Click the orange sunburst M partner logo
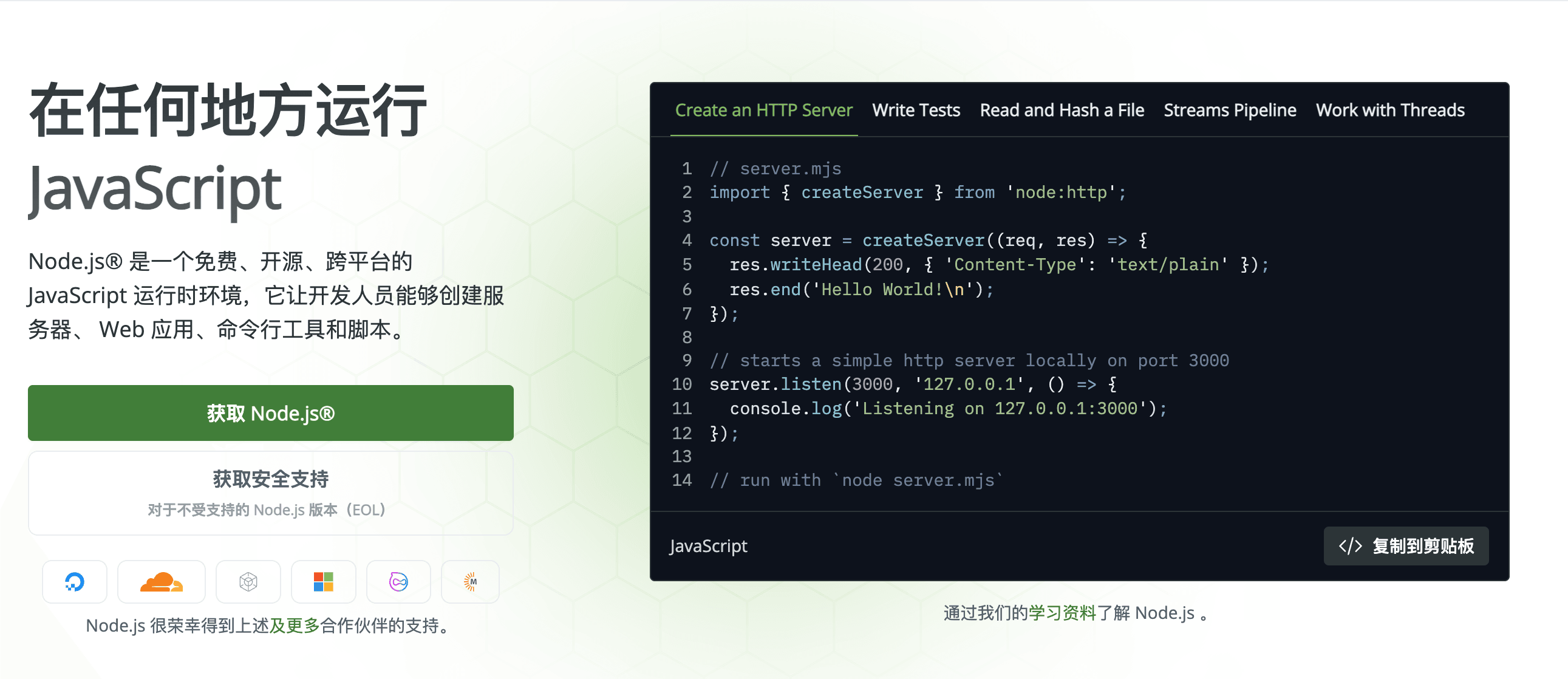The width and height of the screenshot is (1568, 679). coord(470,582)
